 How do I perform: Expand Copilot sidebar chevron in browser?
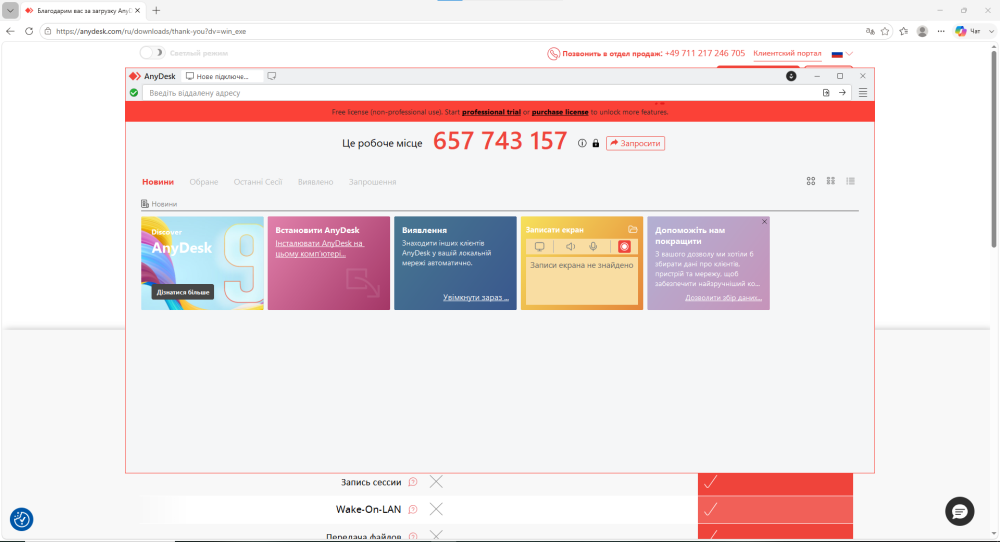tap(991, 31)
